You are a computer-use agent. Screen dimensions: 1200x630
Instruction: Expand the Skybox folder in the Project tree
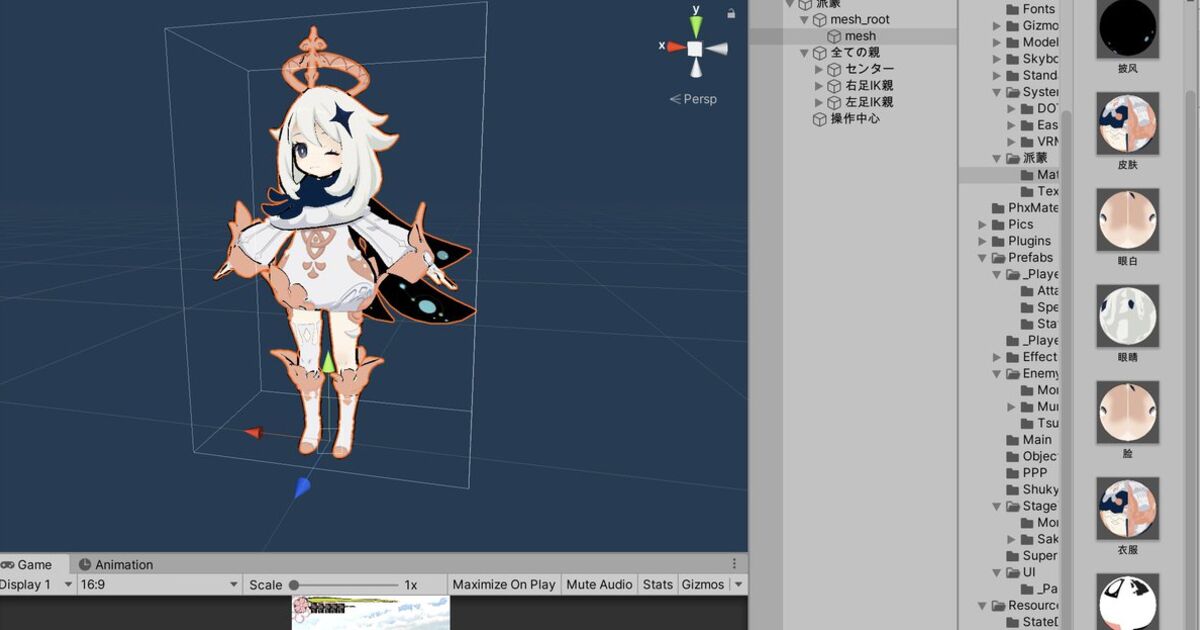[997, 59]
